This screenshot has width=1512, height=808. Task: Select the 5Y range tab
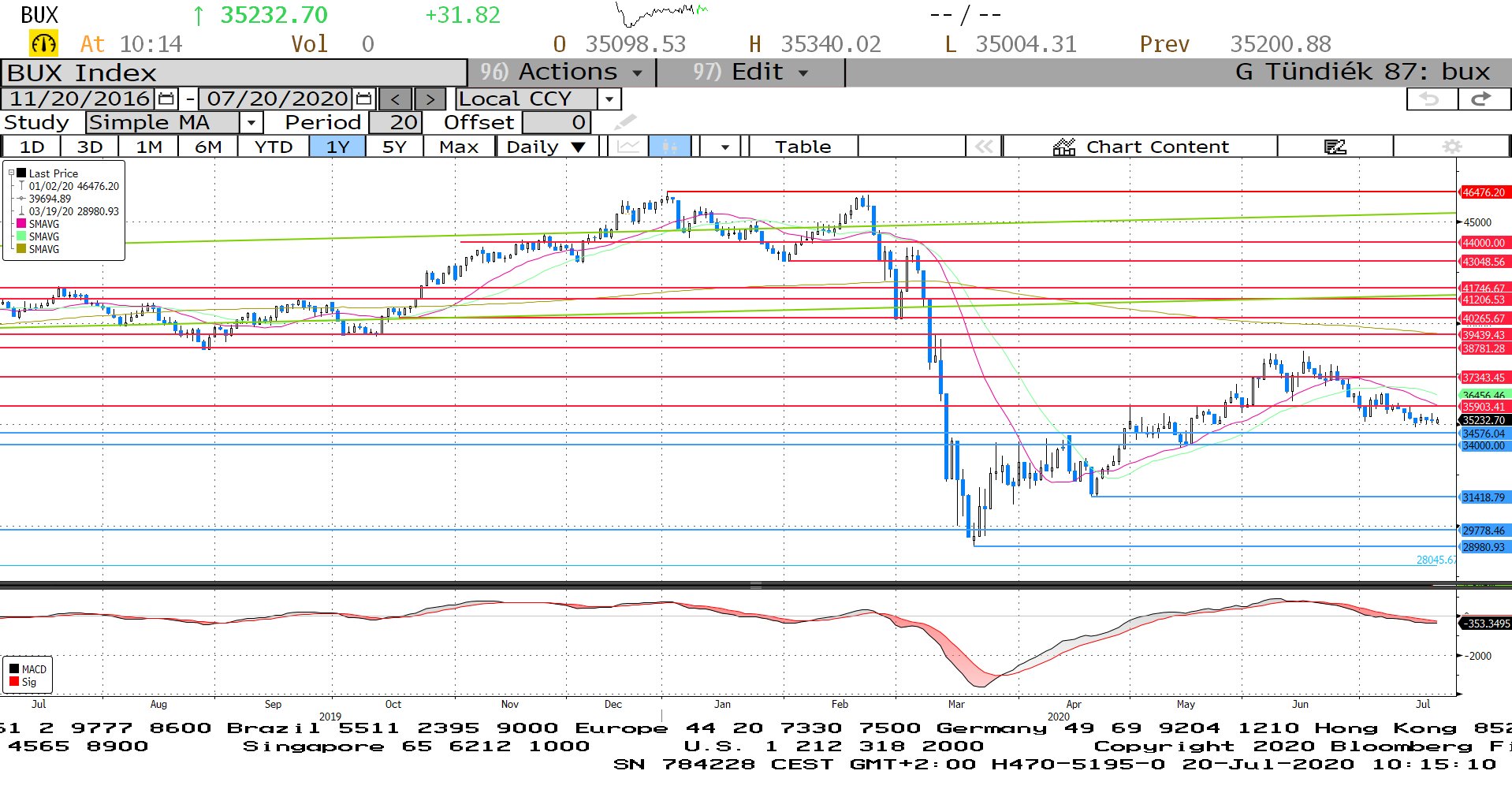pyautogui.click(x=394, y=147)
